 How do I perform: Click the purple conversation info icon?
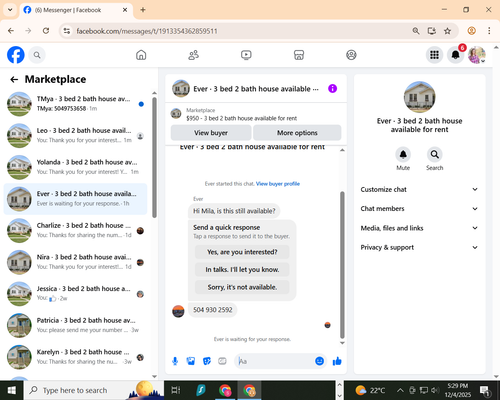[x=332, y=89]
